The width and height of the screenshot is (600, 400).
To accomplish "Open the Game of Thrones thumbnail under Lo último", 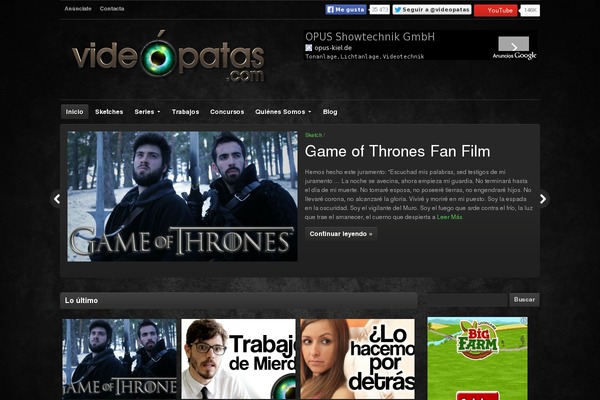I will pyautogui.click(x=120, y=359).
